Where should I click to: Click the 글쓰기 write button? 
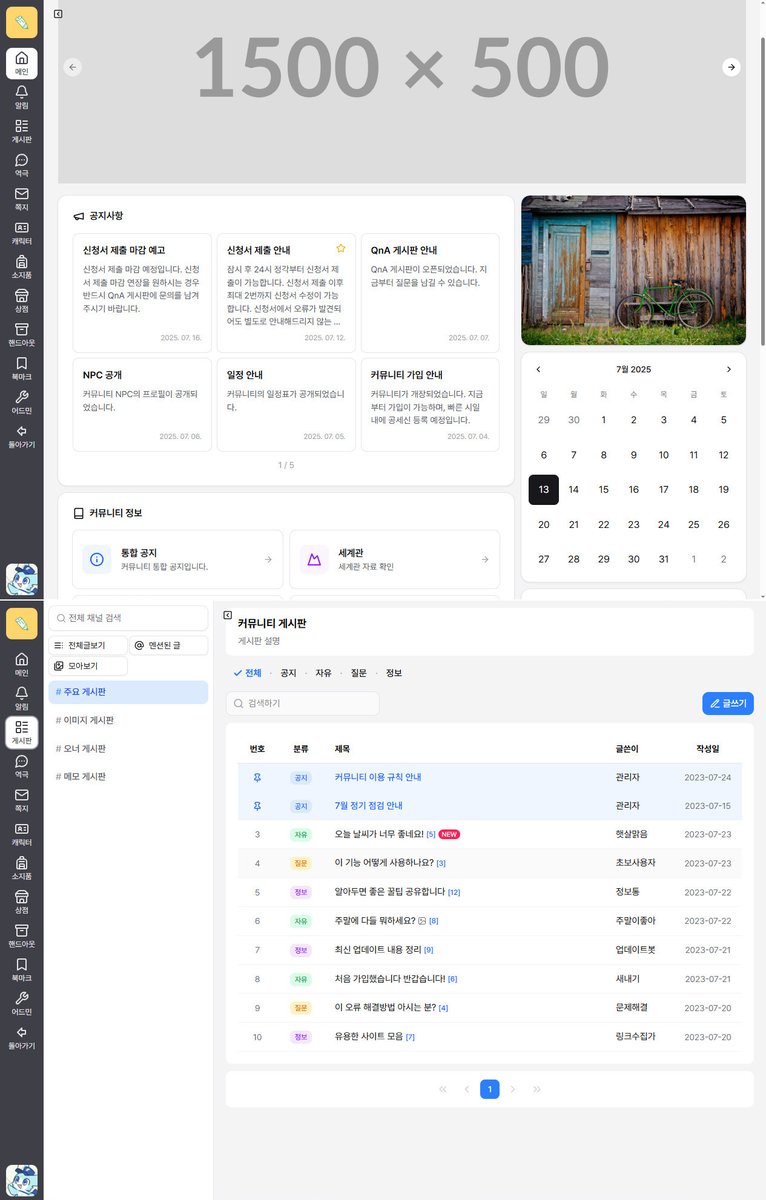click(728, 704)
